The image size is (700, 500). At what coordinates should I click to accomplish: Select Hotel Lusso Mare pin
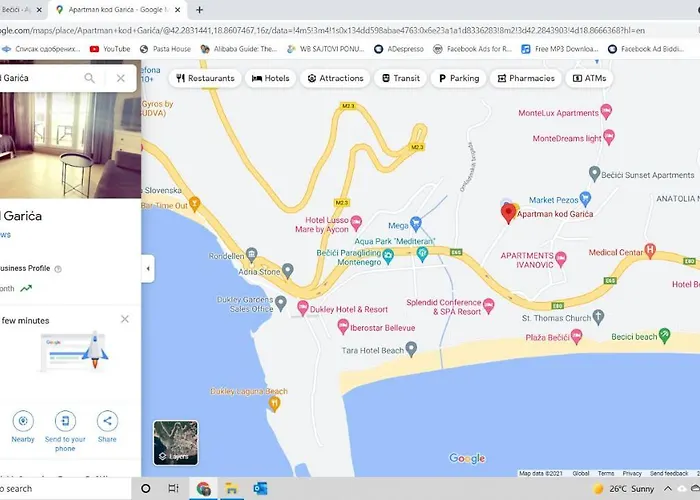(356, 223)
